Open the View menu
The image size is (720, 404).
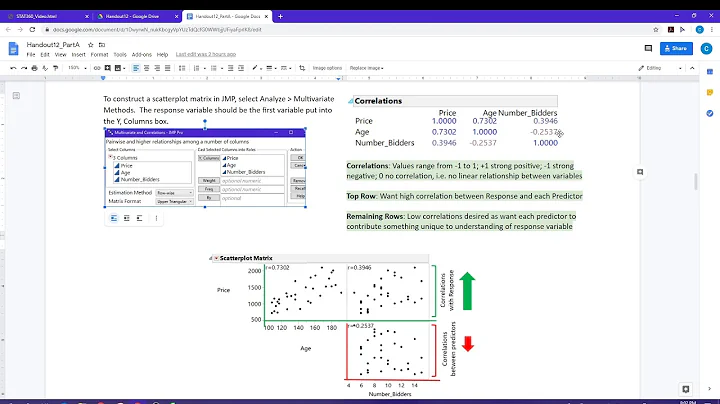coord(61,54)
